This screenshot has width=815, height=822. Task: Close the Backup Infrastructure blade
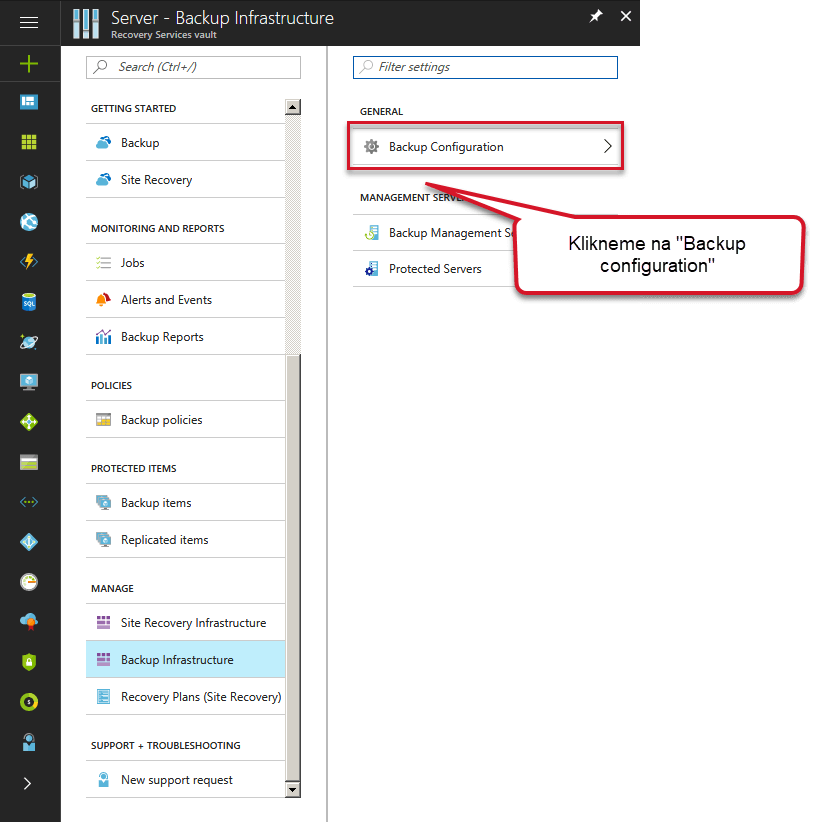click(626, 16)
